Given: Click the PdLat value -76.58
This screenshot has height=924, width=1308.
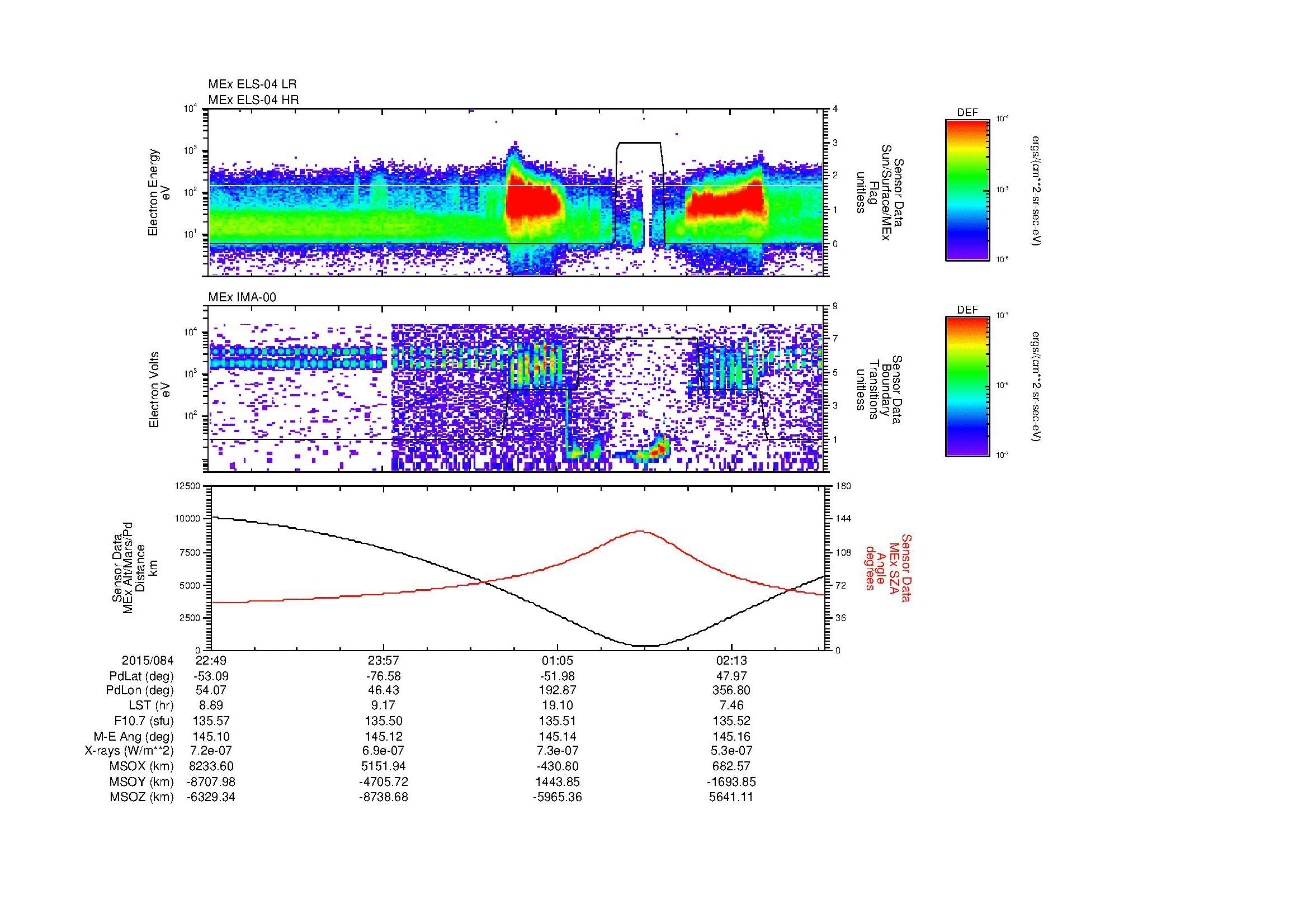Looking at the screenshot, I should click(x=384, y=676).
